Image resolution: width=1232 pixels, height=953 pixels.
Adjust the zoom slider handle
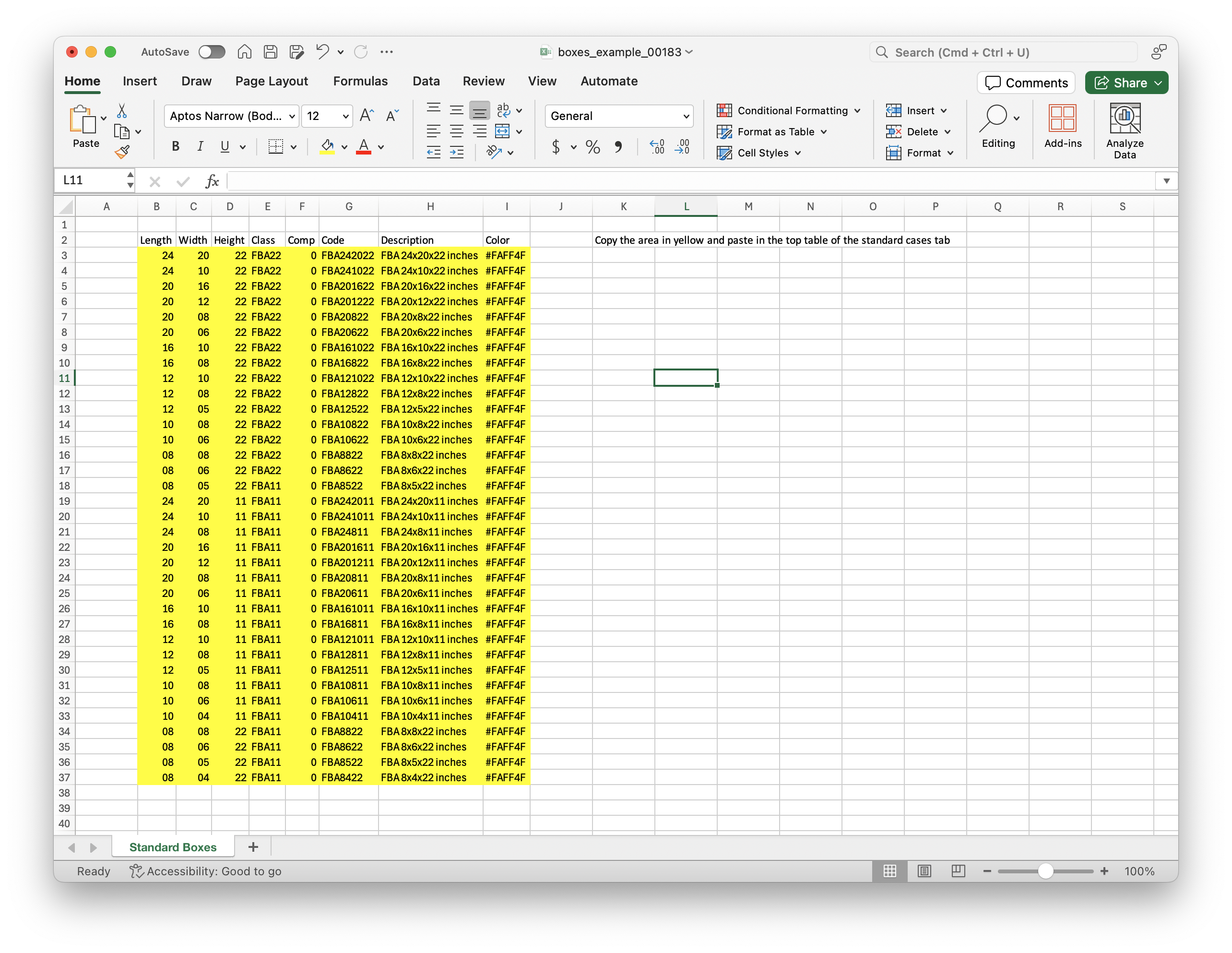coord(1045,871)
